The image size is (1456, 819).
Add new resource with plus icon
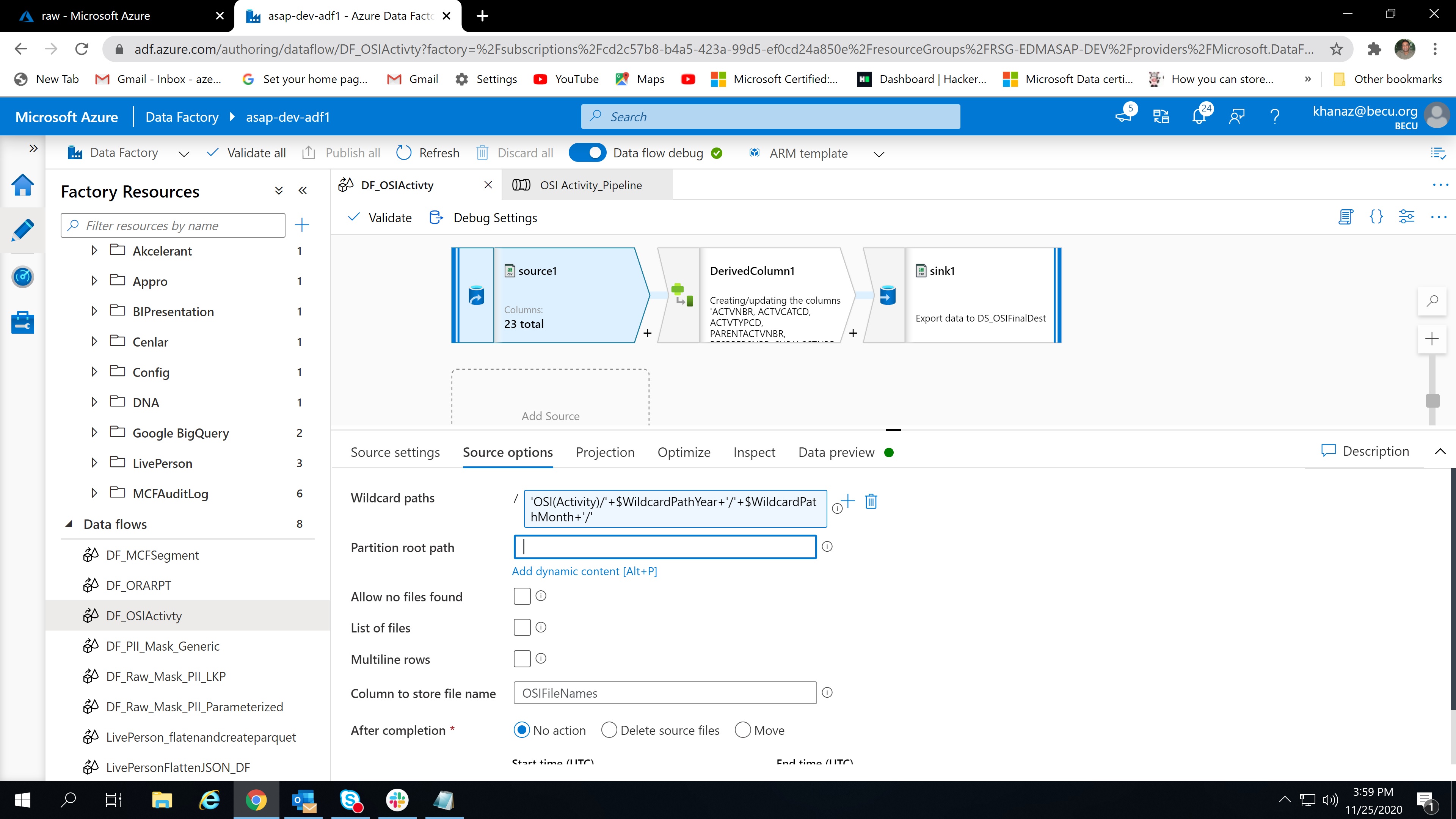pos(302,225)
